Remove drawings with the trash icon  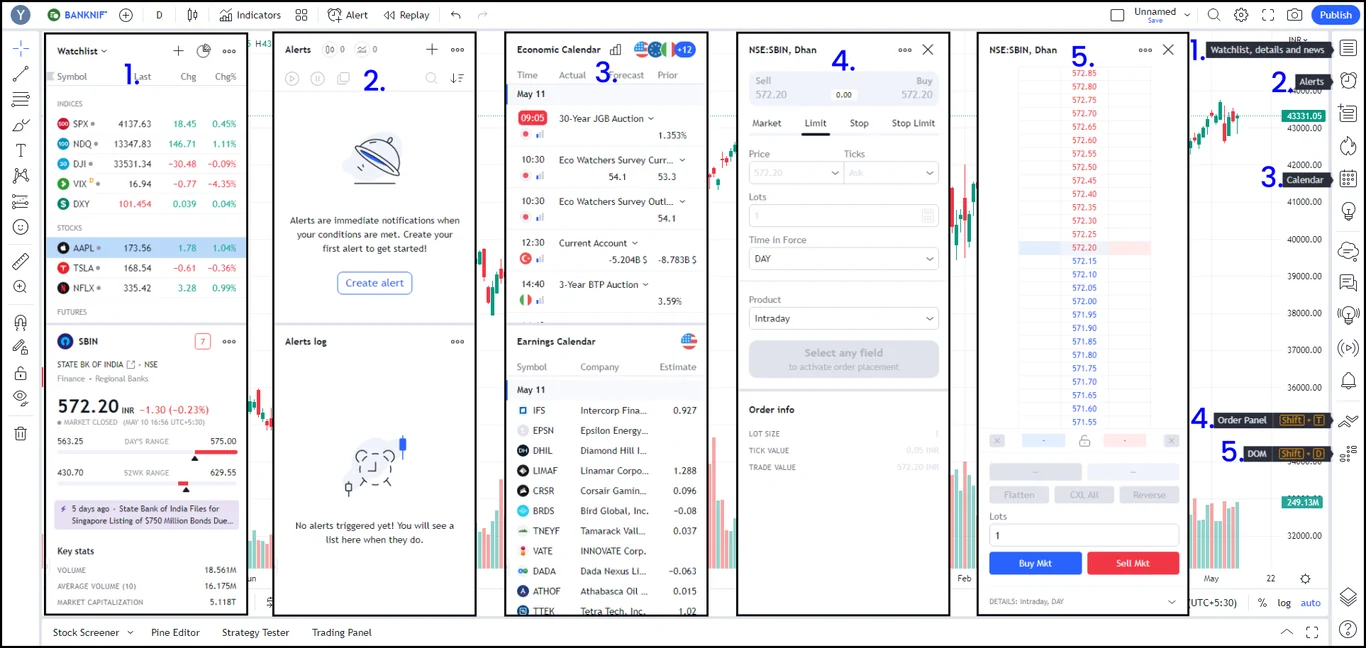[20, 433]
